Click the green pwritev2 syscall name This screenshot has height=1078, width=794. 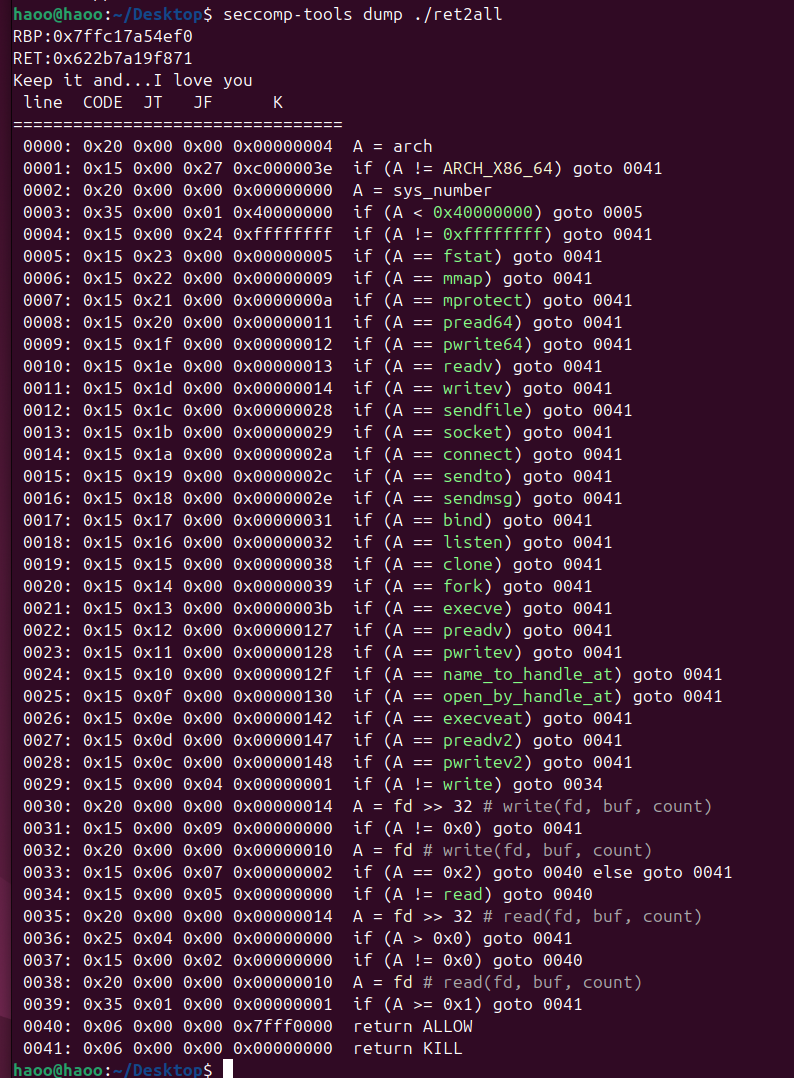point(482,762)
